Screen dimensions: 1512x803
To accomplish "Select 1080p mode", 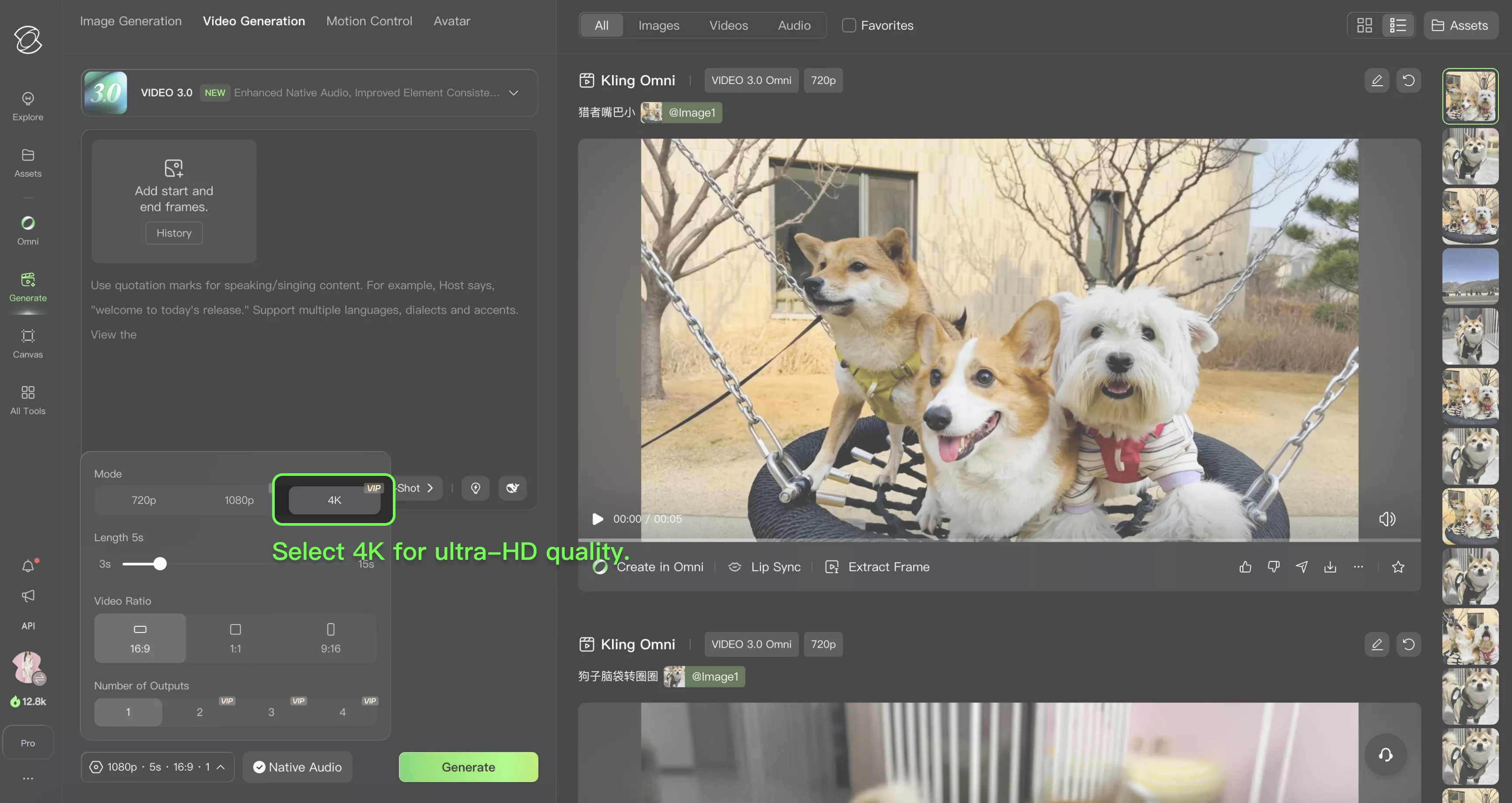I will [x=239, y=500].
